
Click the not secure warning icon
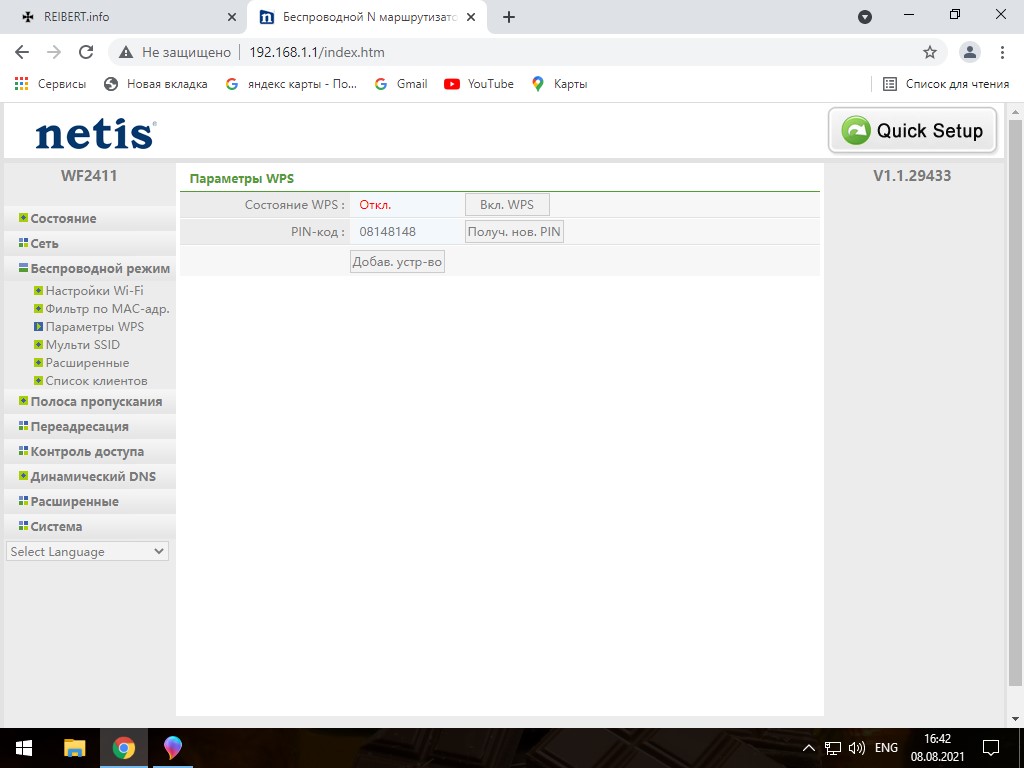click(126, 52)
